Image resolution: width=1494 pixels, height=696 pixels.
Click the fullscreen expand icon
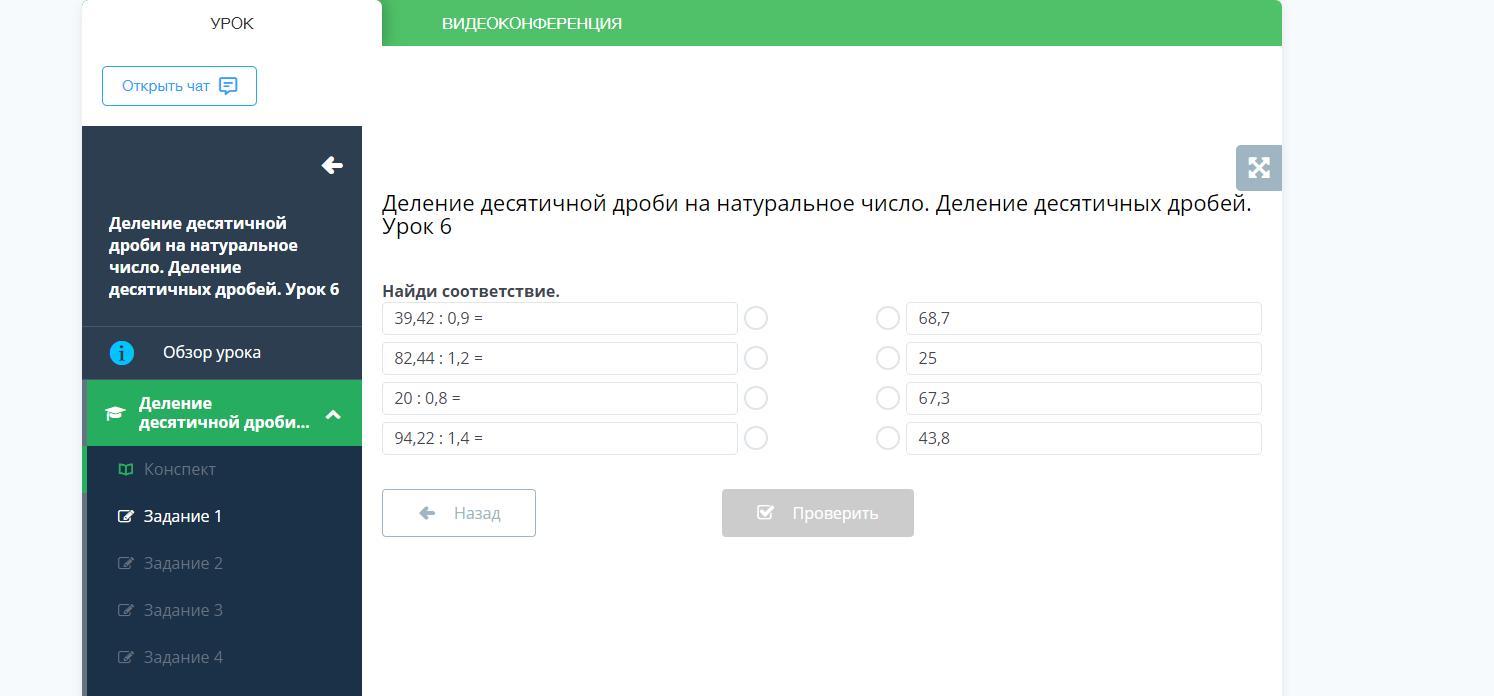point(1258,168)
